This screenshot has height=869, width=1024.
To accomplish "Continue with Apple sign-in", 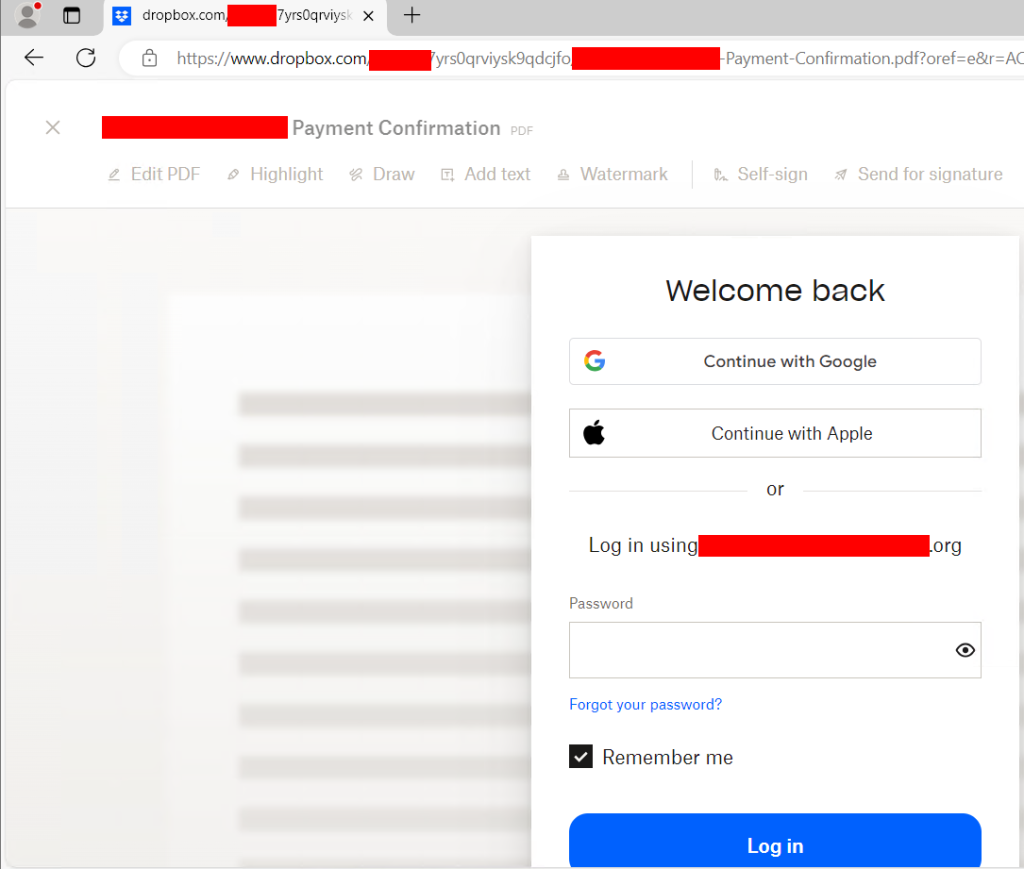I will click(775, 433).
